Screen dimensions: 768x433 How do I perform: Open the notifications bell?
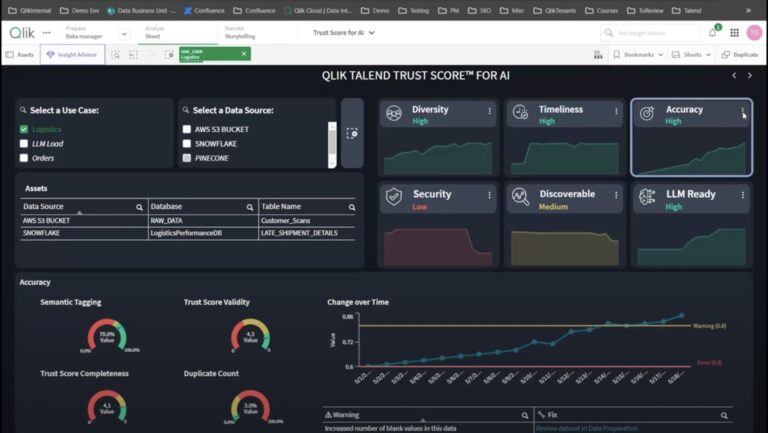click(712, 32)
